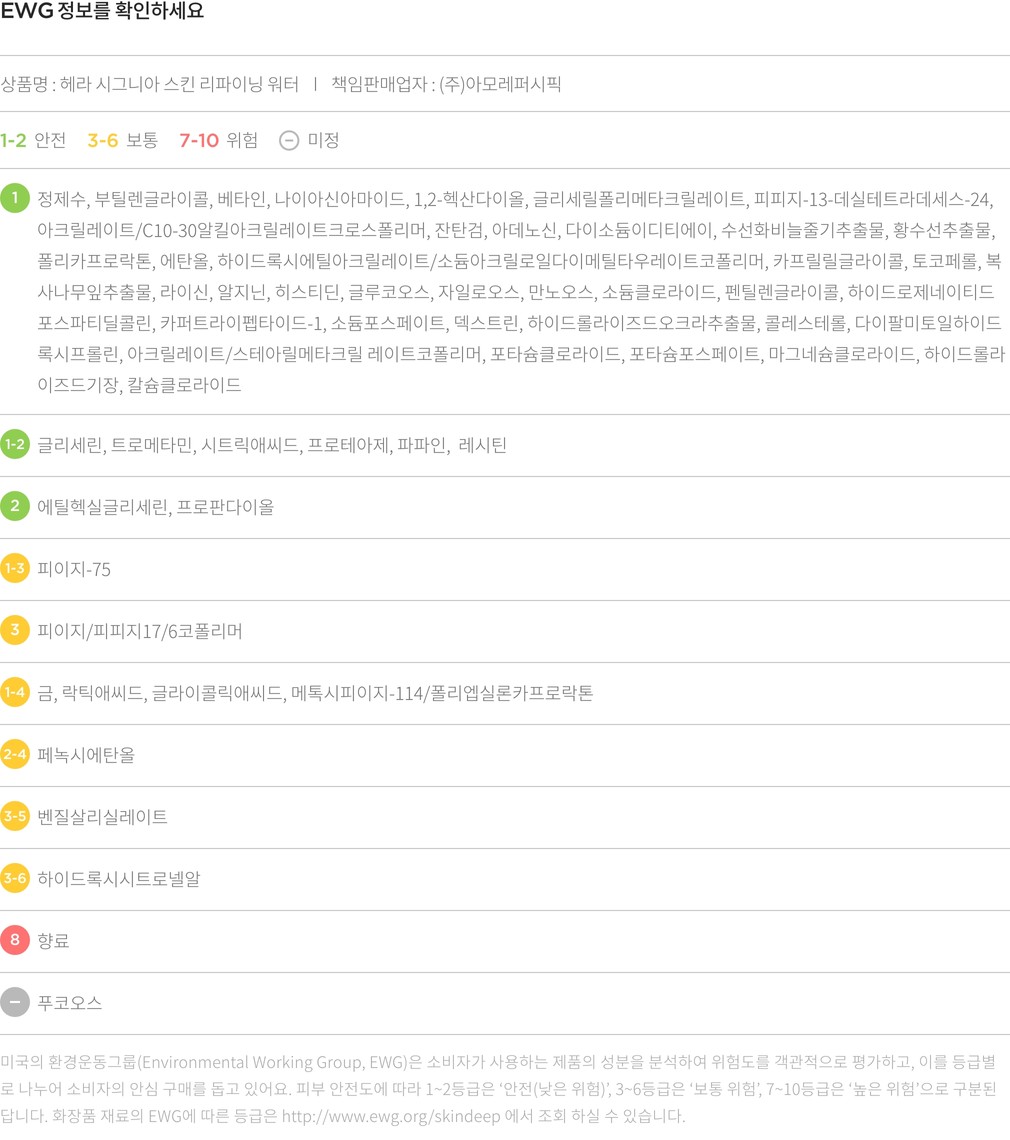This screenshot has width=1010, height=1140.
Task: Click the 3-6 보통 legend label
Action: point(122,140)
